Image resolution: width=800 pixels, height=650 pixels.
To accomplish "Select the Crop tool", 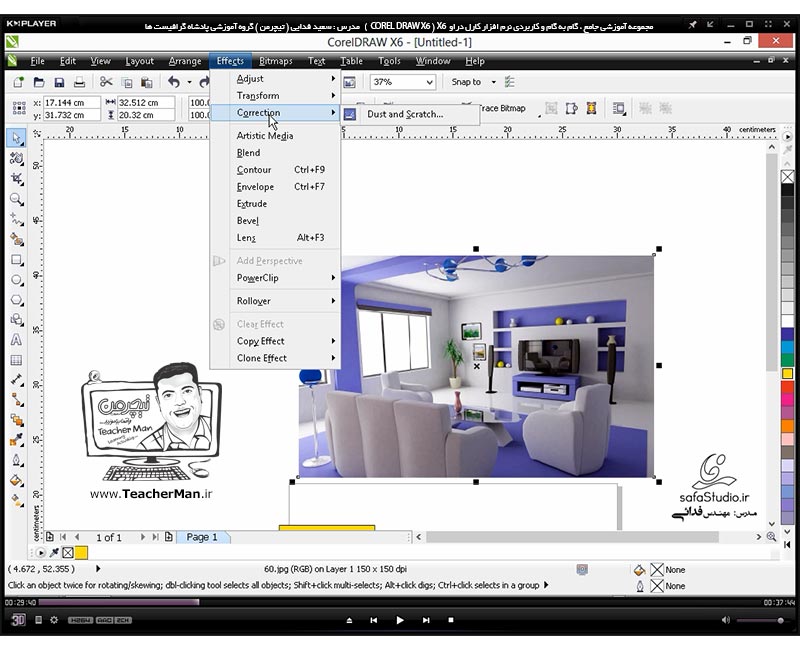I will 16,179.
